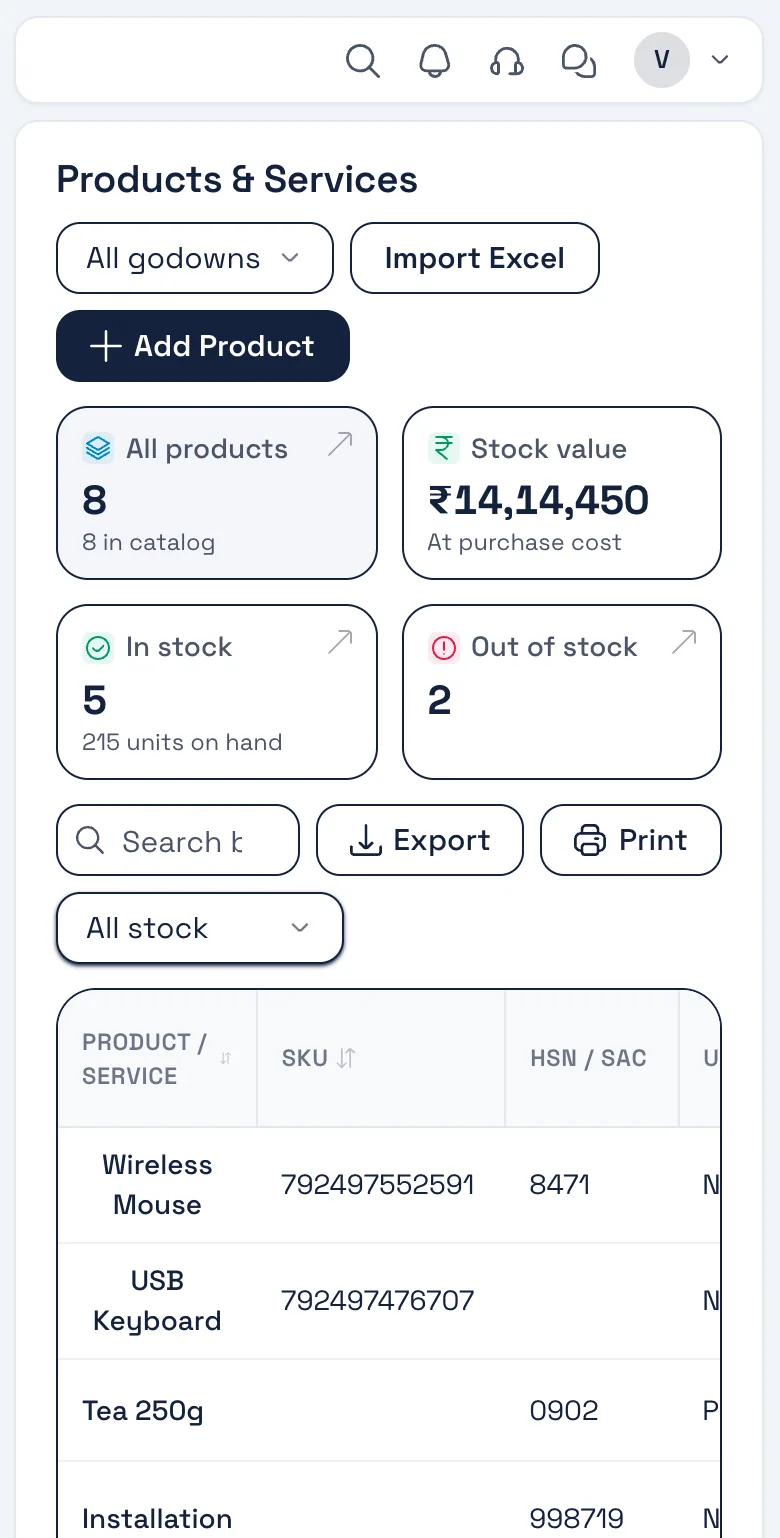The width and height of the screenshot is (780, 1538).
Task: Click HSN code 0902
Action: click(564, 1411)
